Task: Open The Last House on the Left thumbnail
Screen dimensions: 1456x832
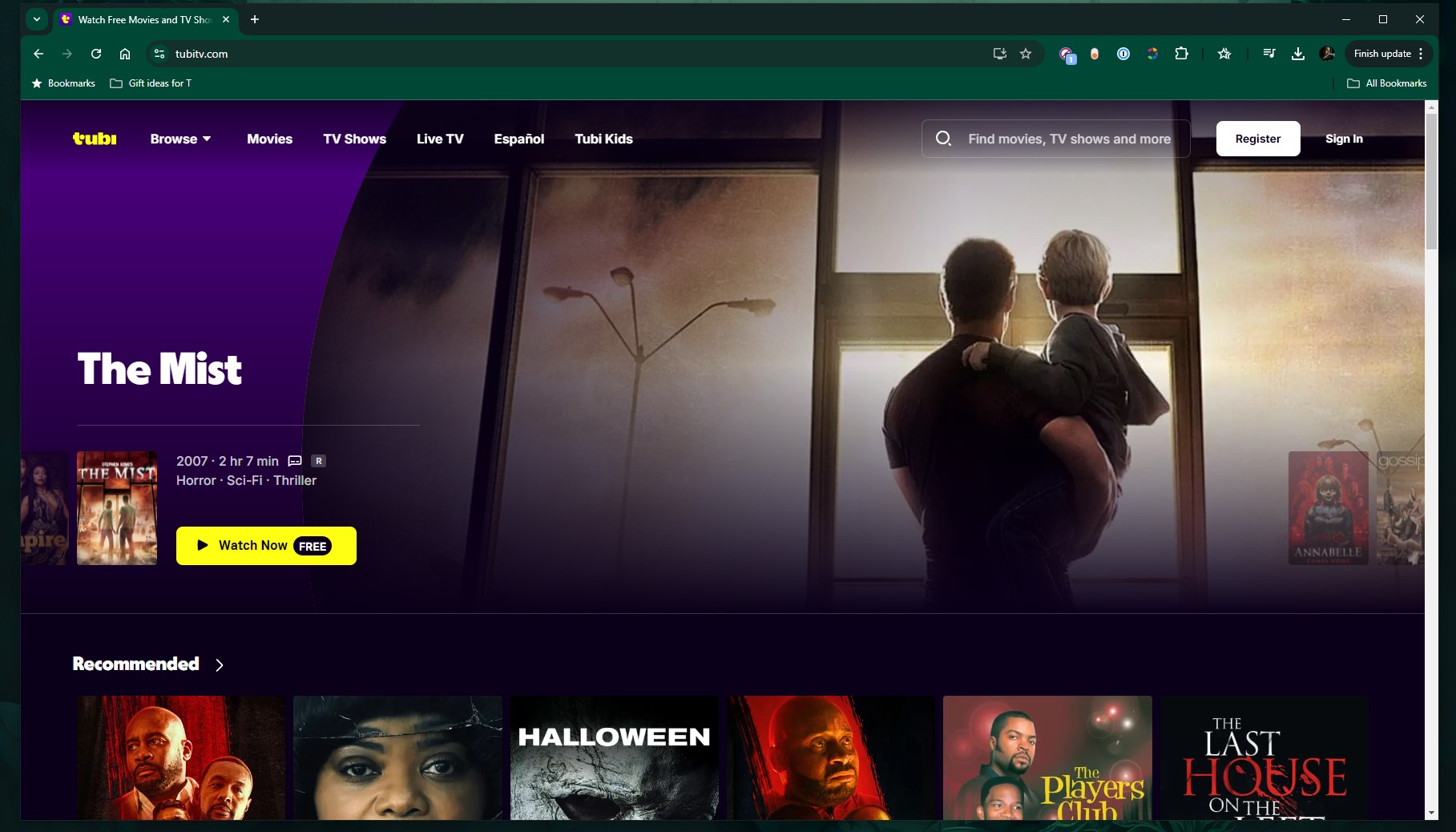Action: (1264, 758)
